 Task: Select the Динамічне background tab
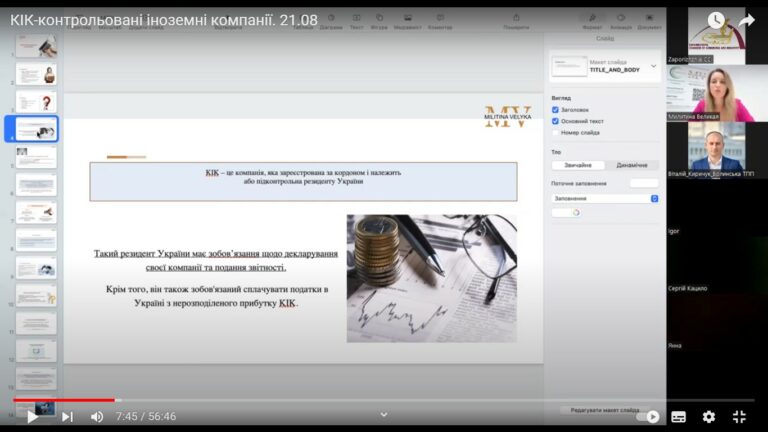pyautogui.click(x=631, y=165)
